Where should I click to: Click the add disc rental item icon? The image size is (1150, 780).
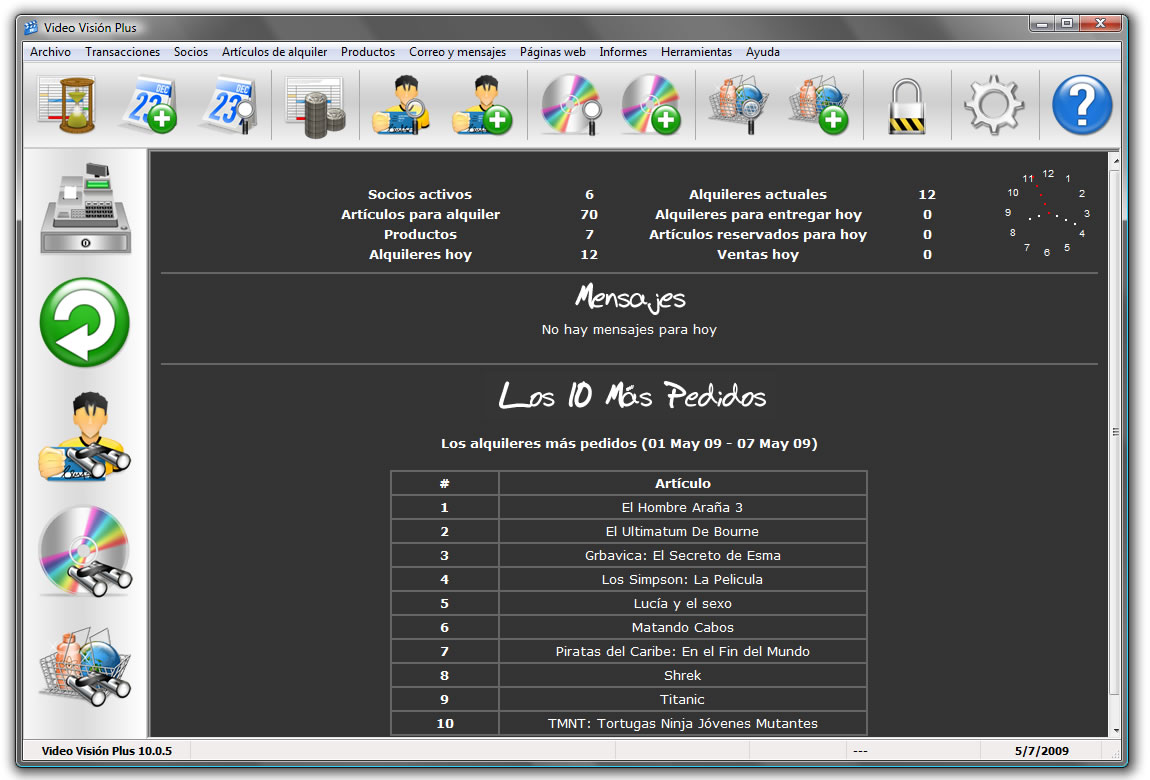[651, 106]
